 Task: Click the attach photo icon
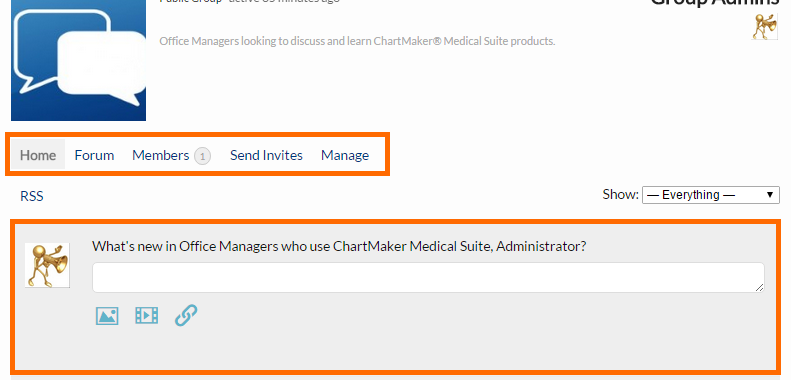[107, 316]
